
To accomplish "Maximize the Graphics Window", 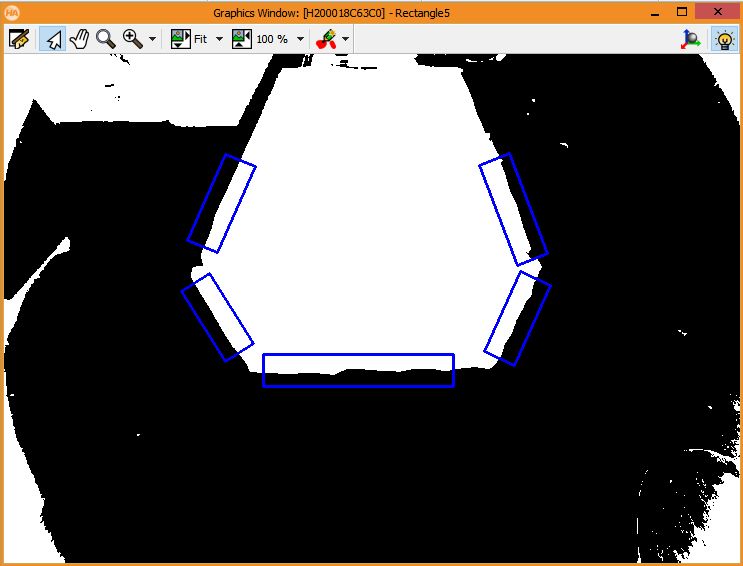I will [x=681, y=12].
